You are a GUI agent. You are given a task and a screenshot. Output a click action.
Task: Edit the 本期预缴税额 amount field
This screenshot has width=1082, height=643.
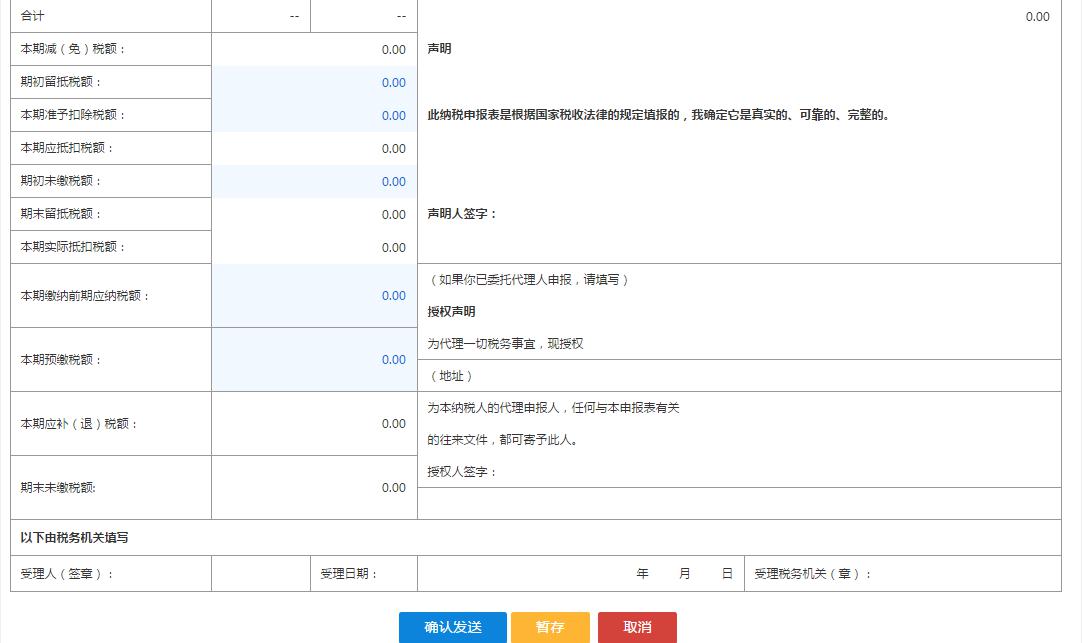tap(314, 360)
